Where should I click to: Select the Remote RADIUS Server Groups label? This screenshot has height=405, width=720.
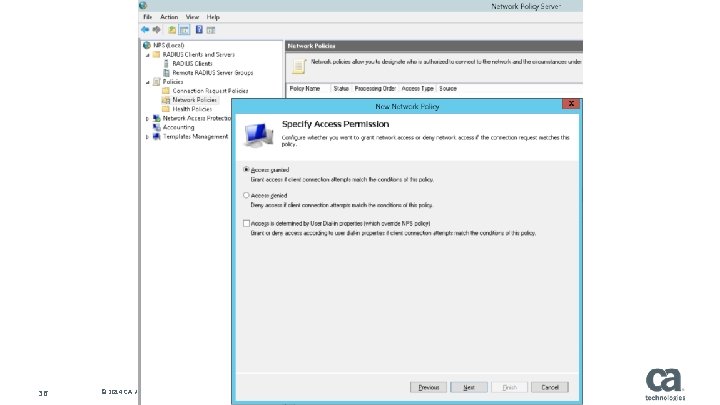click(x=213, y=73)
